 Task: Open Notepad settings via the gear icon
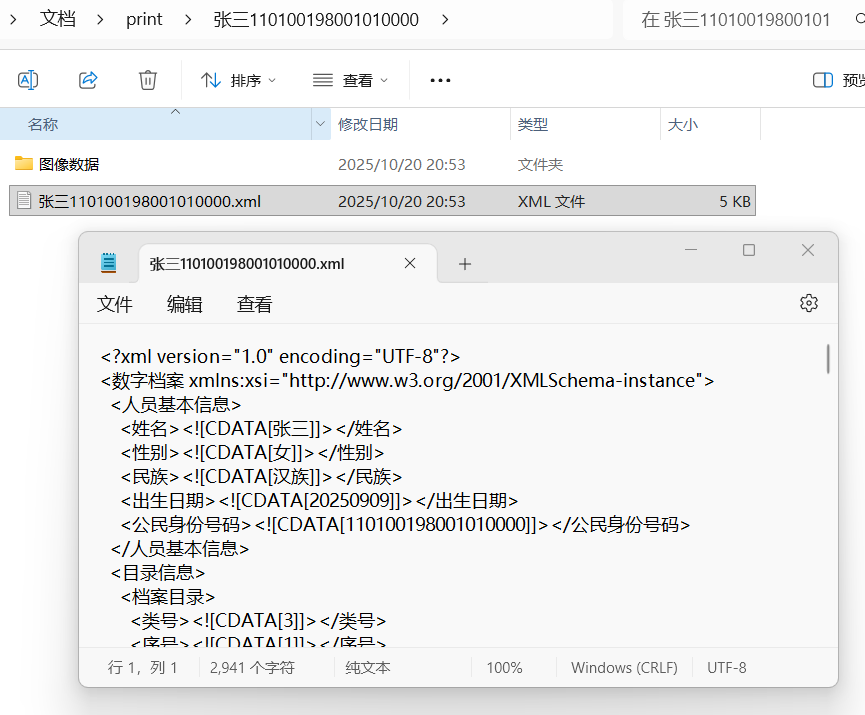pos(808,303)
